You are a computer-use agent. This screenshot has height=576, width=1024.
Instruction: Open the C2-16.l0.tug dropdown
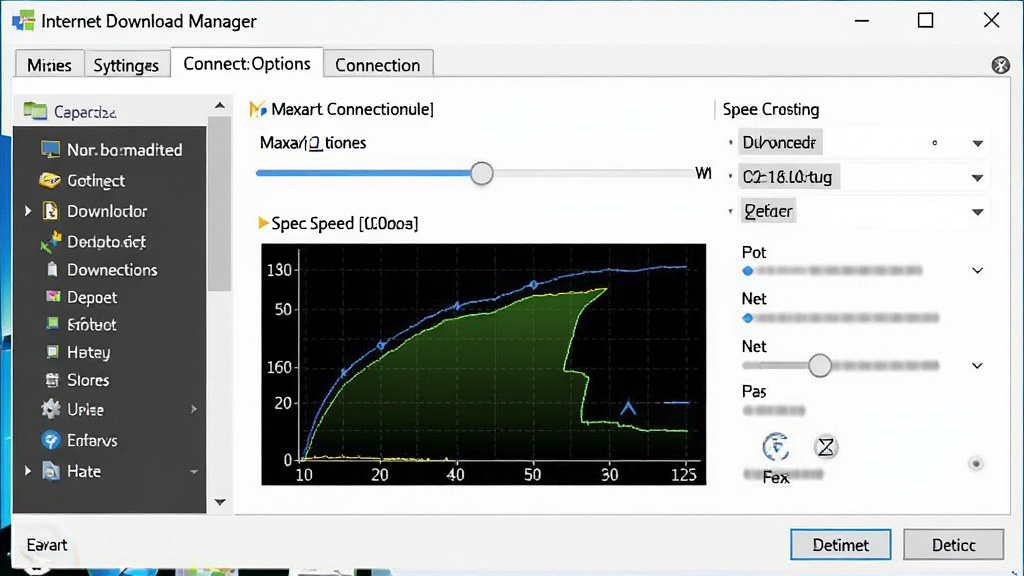click(978, 178)
